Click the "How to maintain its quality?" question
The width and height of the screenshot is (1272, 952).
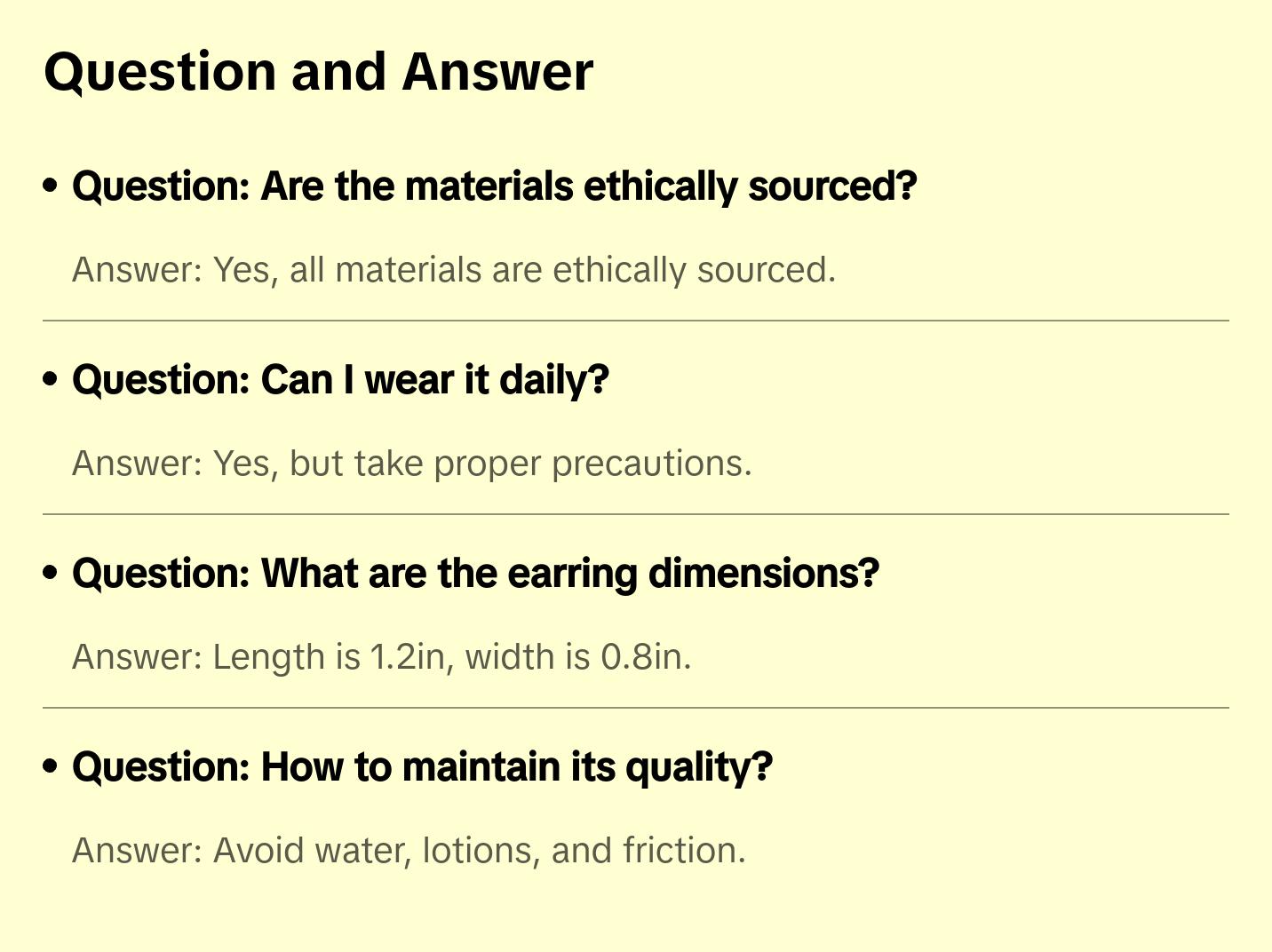click(x=422, y=767)
